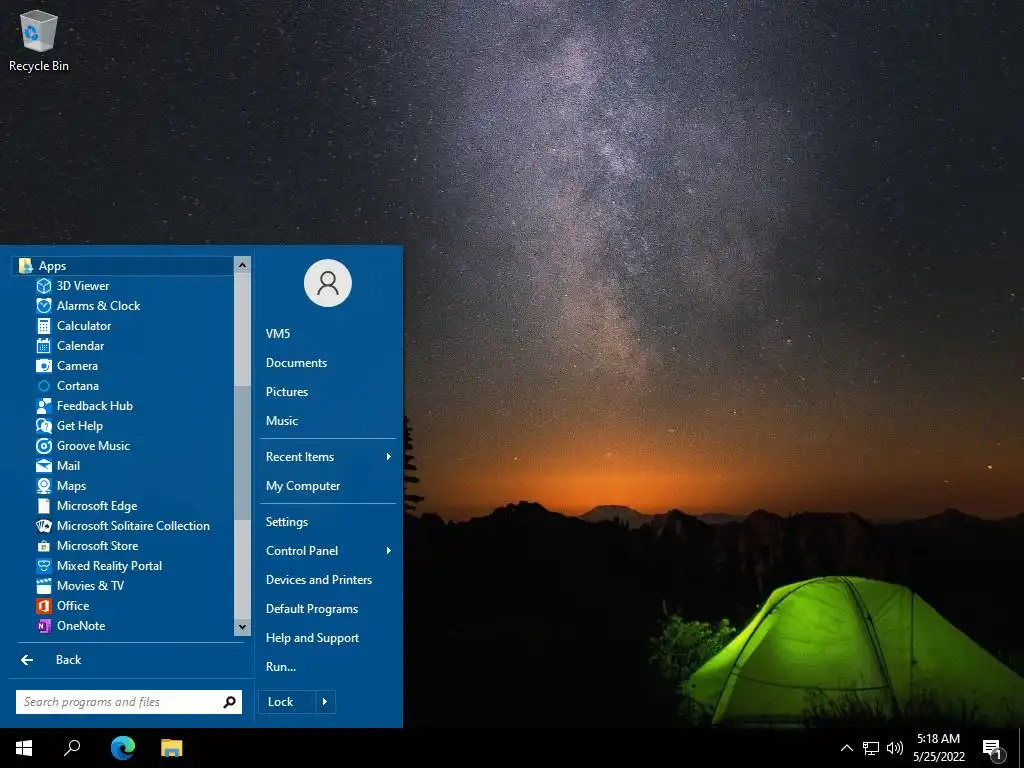Viewport: 1024px width, 768px height.
Task: Open Devices and Printers
Action: pyautogui.click(x=319, y=580)
